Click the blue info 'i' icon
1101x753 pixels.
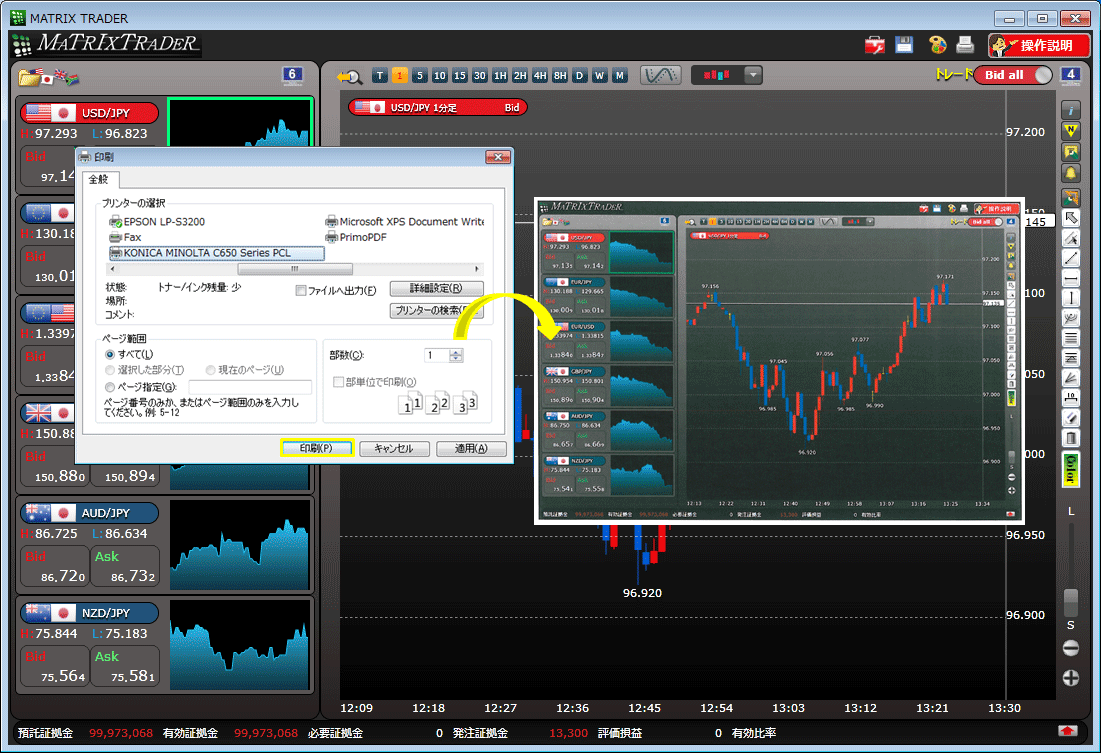pos(1070,110)
